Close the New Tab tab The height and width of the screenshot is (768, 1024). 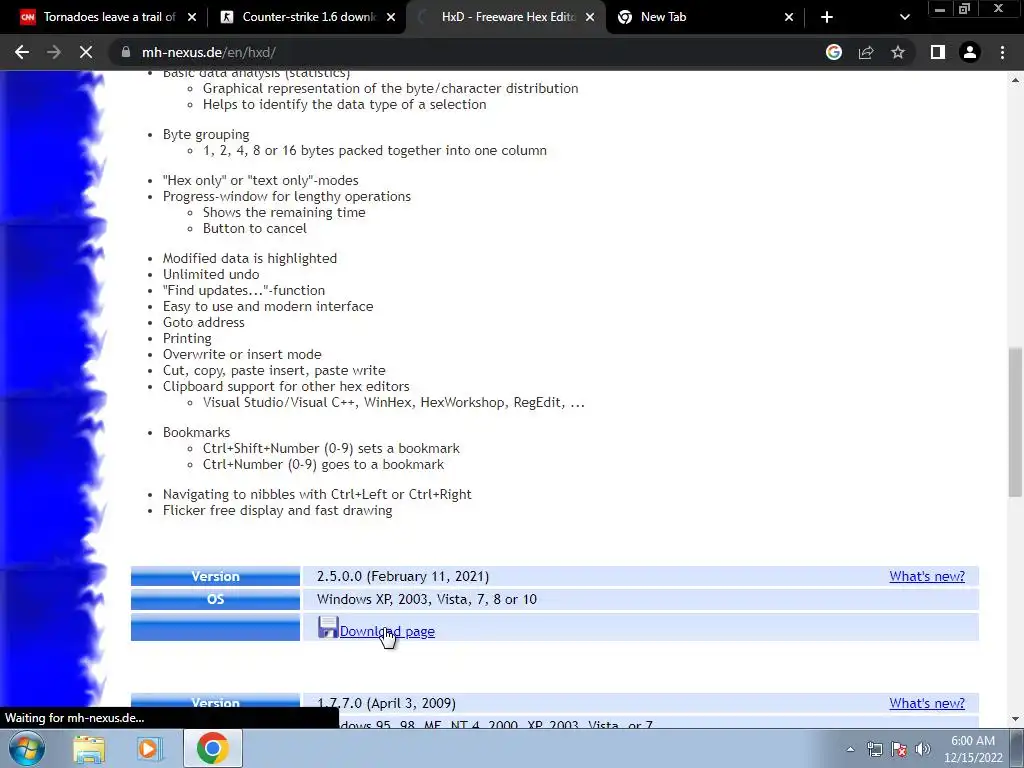pyautogui.click(x=788, y=17)
